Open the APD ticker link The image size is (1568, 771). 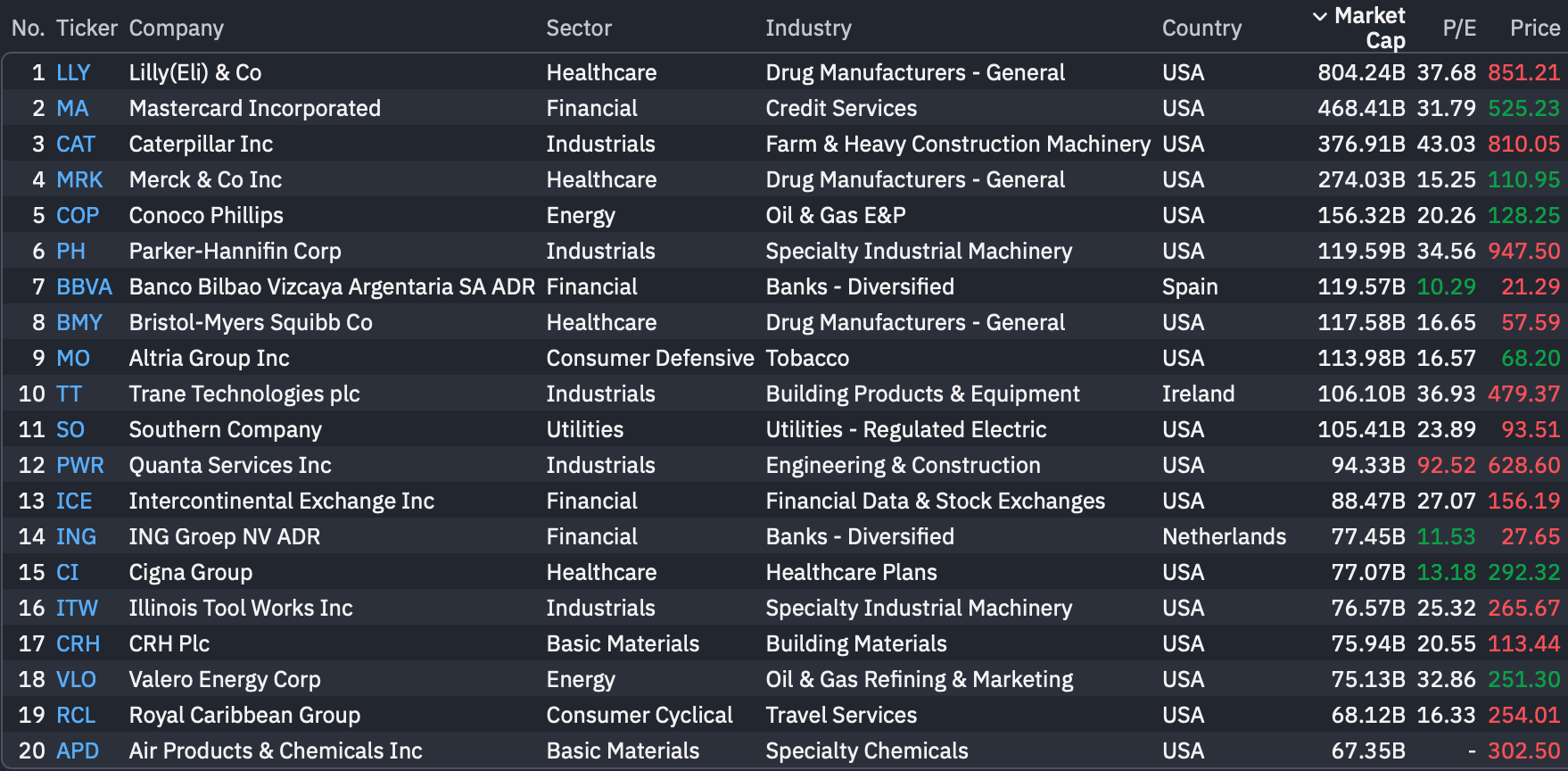[x=78, y=750]
